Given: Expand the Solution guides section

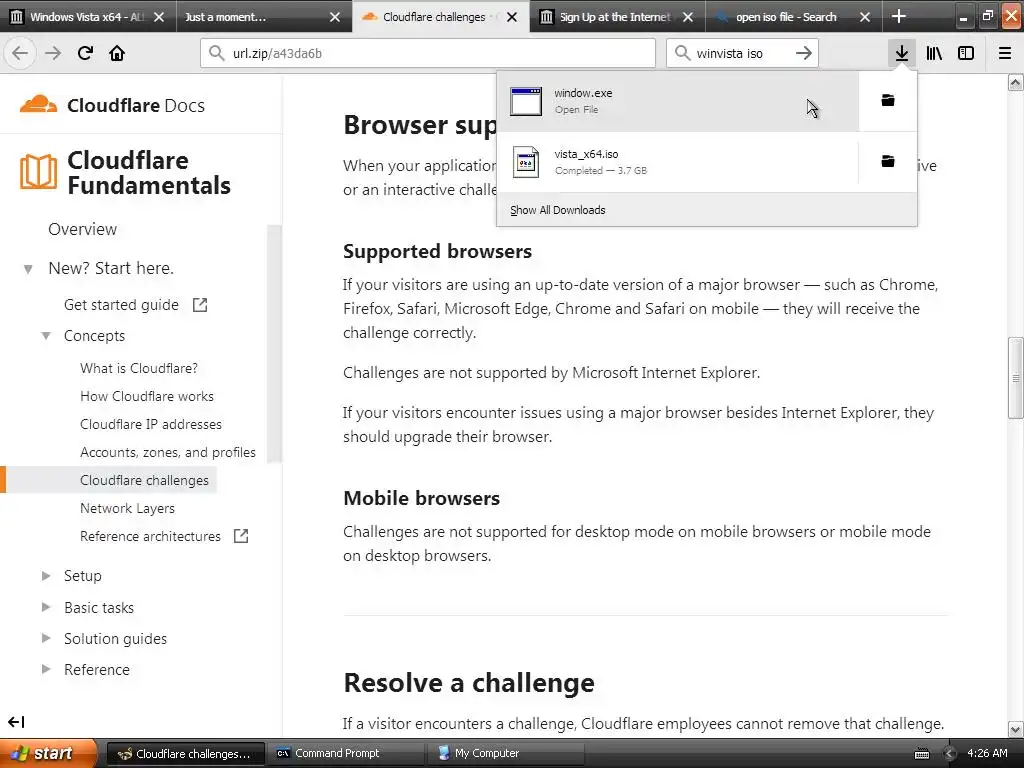Looking at the screenshot, I should tap(46, 639).
